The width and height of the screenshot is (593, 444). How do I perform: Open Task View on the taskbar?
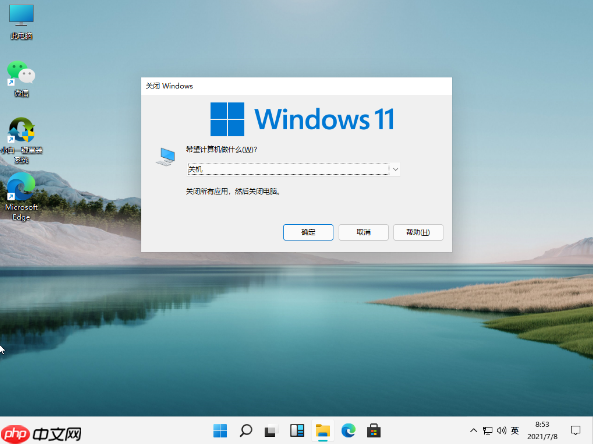coord(271,430)
